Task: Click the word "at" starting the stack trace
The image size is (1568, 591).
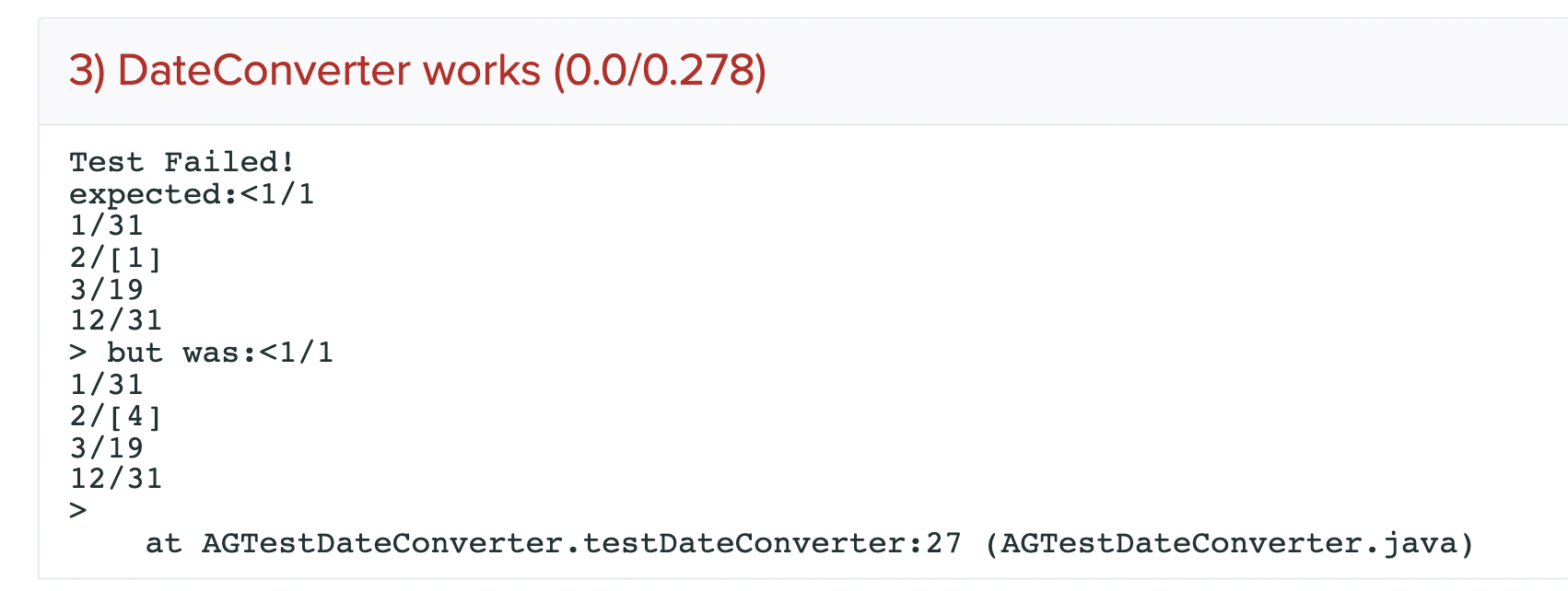Action: pyautogui.click(x=163, y=543)
